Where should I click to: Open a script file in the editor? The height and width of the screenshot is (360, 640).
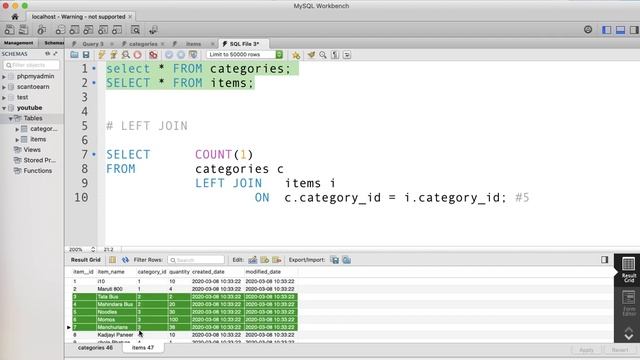coord(74,55)
